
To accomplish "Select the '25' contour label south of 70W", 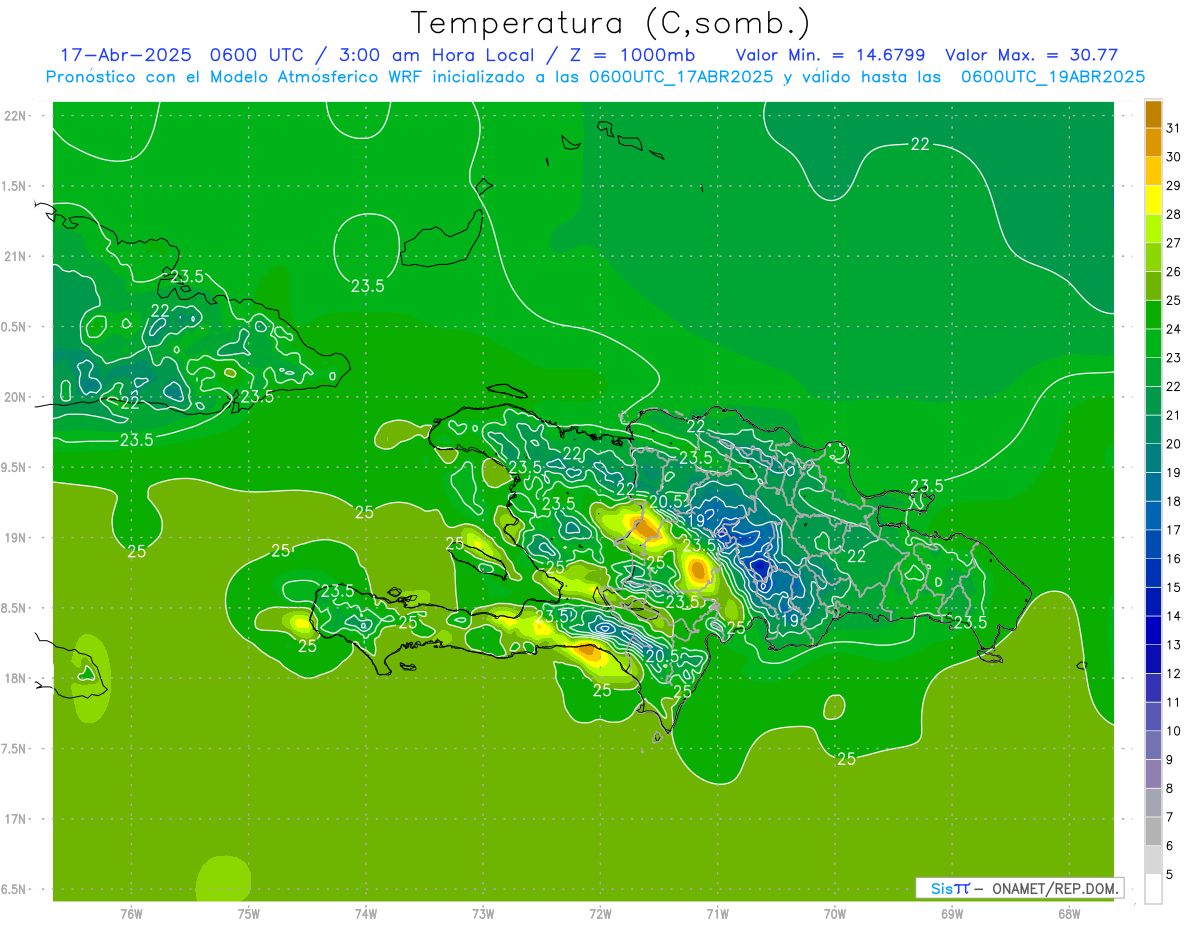I will (x=846, y=759).
